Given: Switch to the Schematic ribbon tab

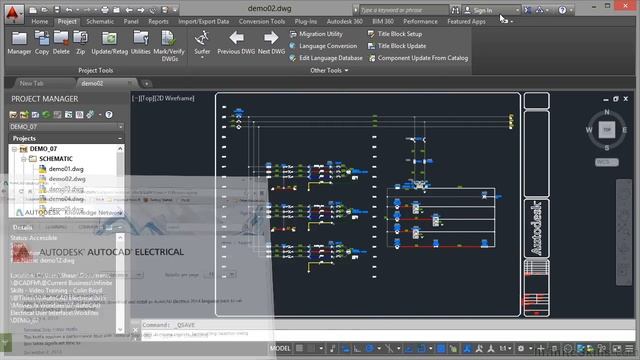Looking at the screenshot, I should pos(100,21).
